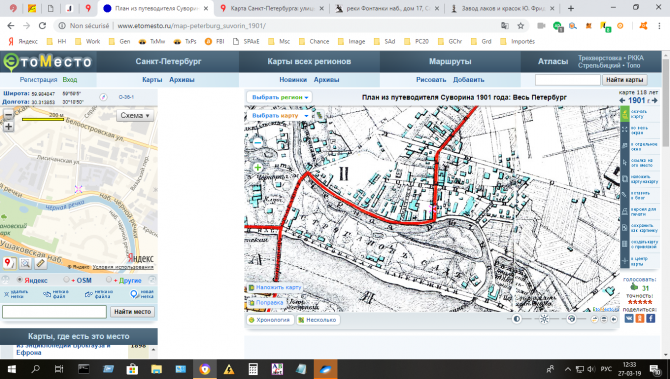Save map as picture (сохранить как картинку)
This screenshot has width=670, height=379.
point(625,228)
